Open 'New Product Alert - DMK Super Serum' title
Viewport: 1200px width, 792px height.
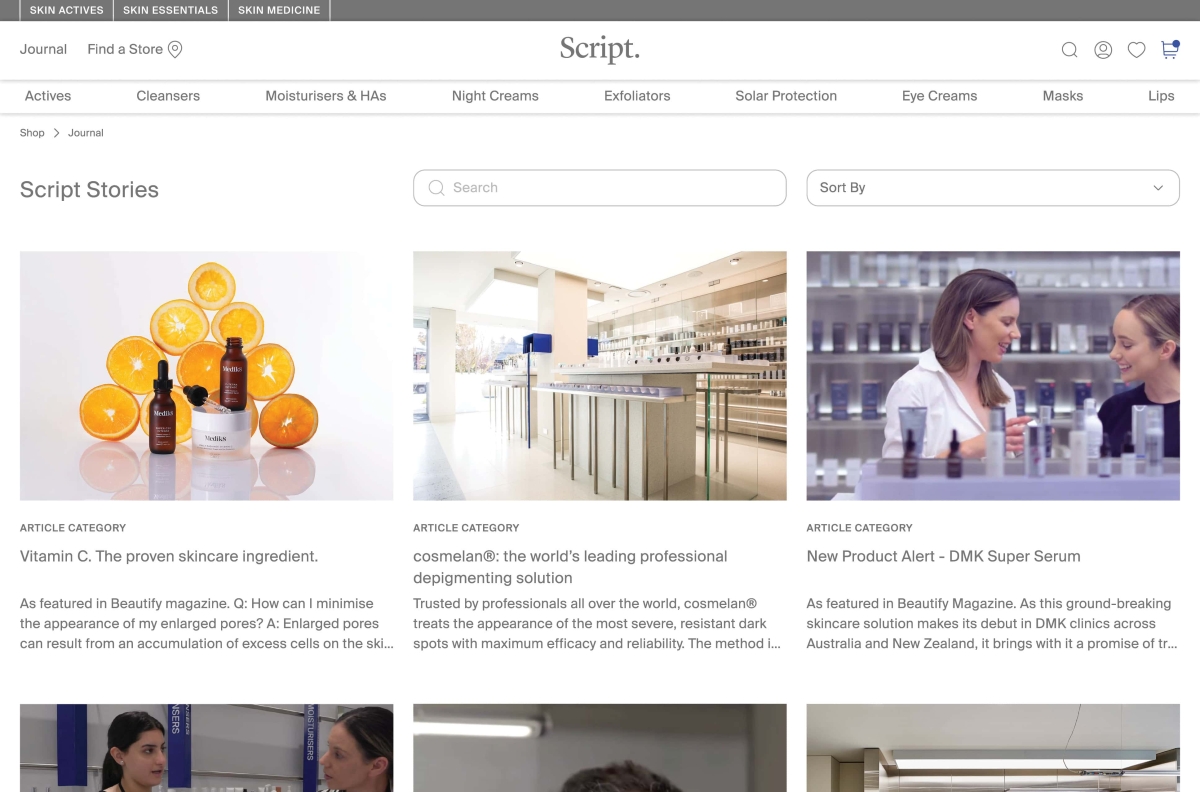[943, 556]
